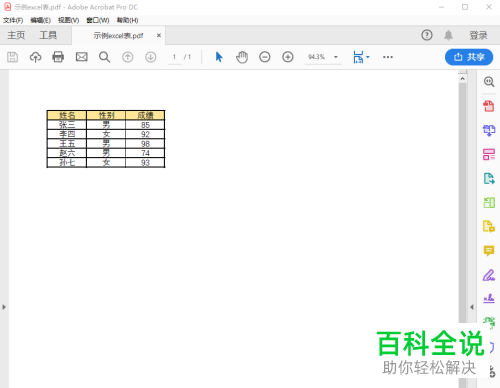Print the document with printer icon
Viewport: 500px width, 388px height.
click(58, 57)
